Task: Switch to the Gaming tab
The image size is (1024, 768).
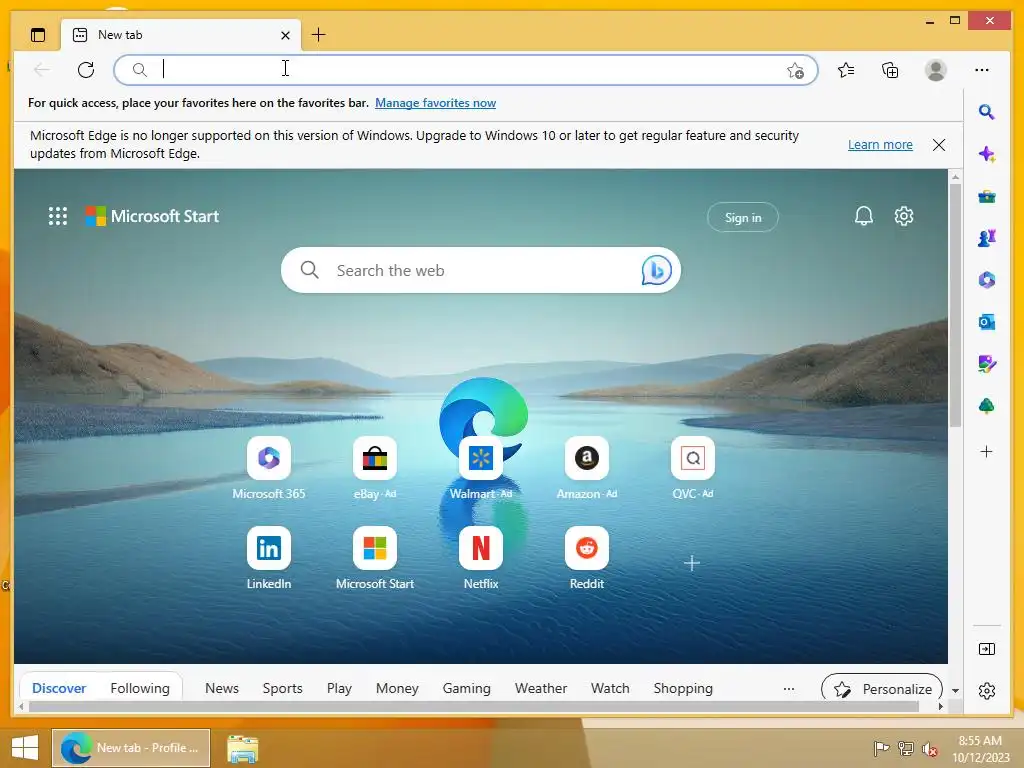Action: (x=466, y=688)
